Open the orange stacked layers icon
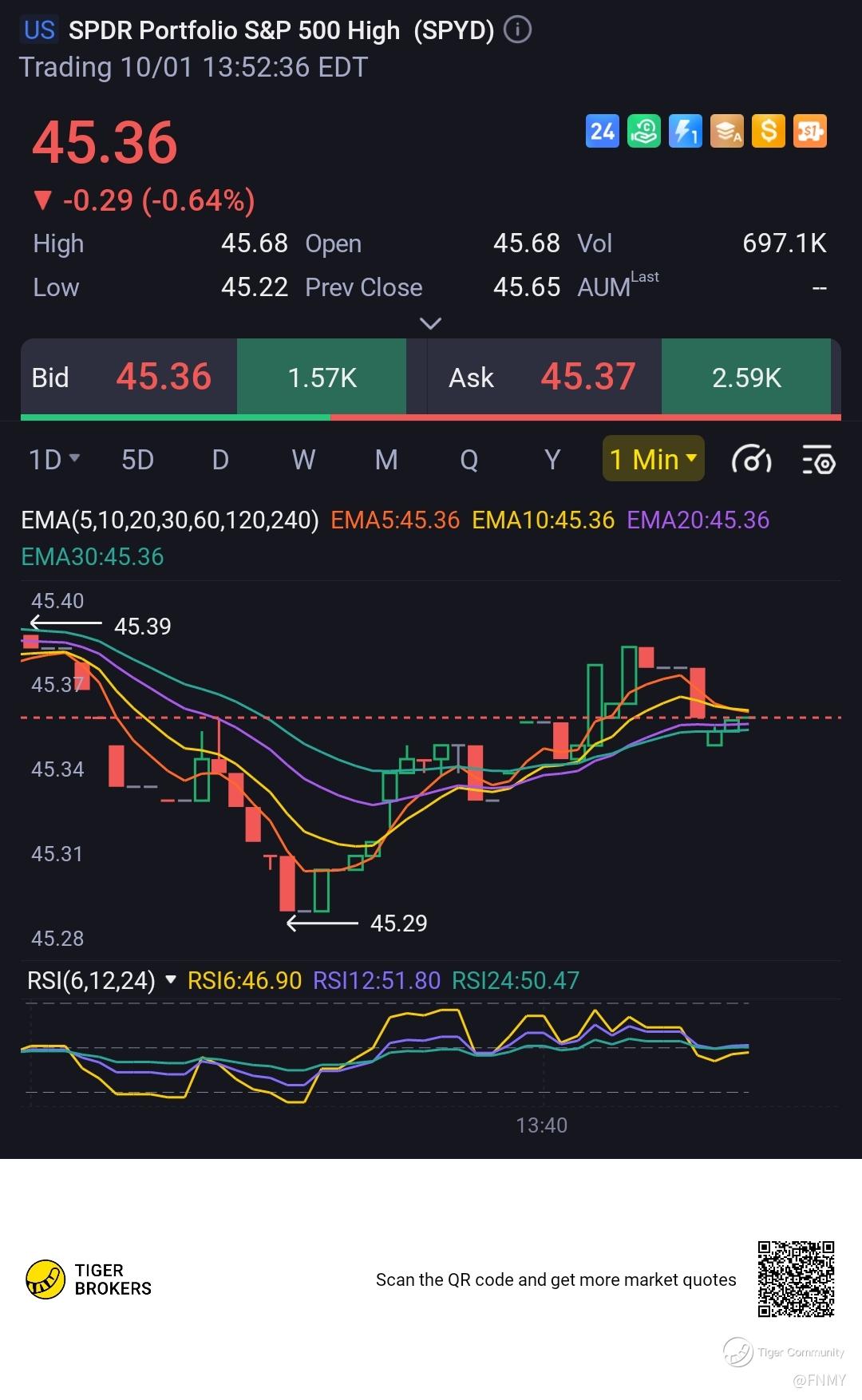This screenshot has height=1400, width=862. tap(727, 131)
